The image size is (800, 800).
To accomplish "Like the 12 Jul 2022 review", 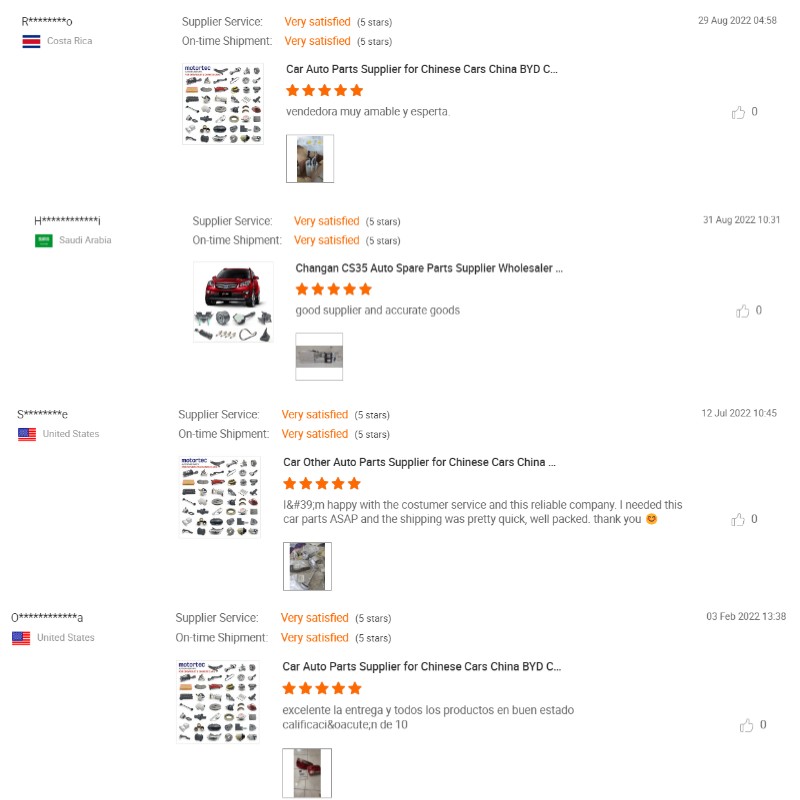I will pyautogui.click(x=739, y=520).
